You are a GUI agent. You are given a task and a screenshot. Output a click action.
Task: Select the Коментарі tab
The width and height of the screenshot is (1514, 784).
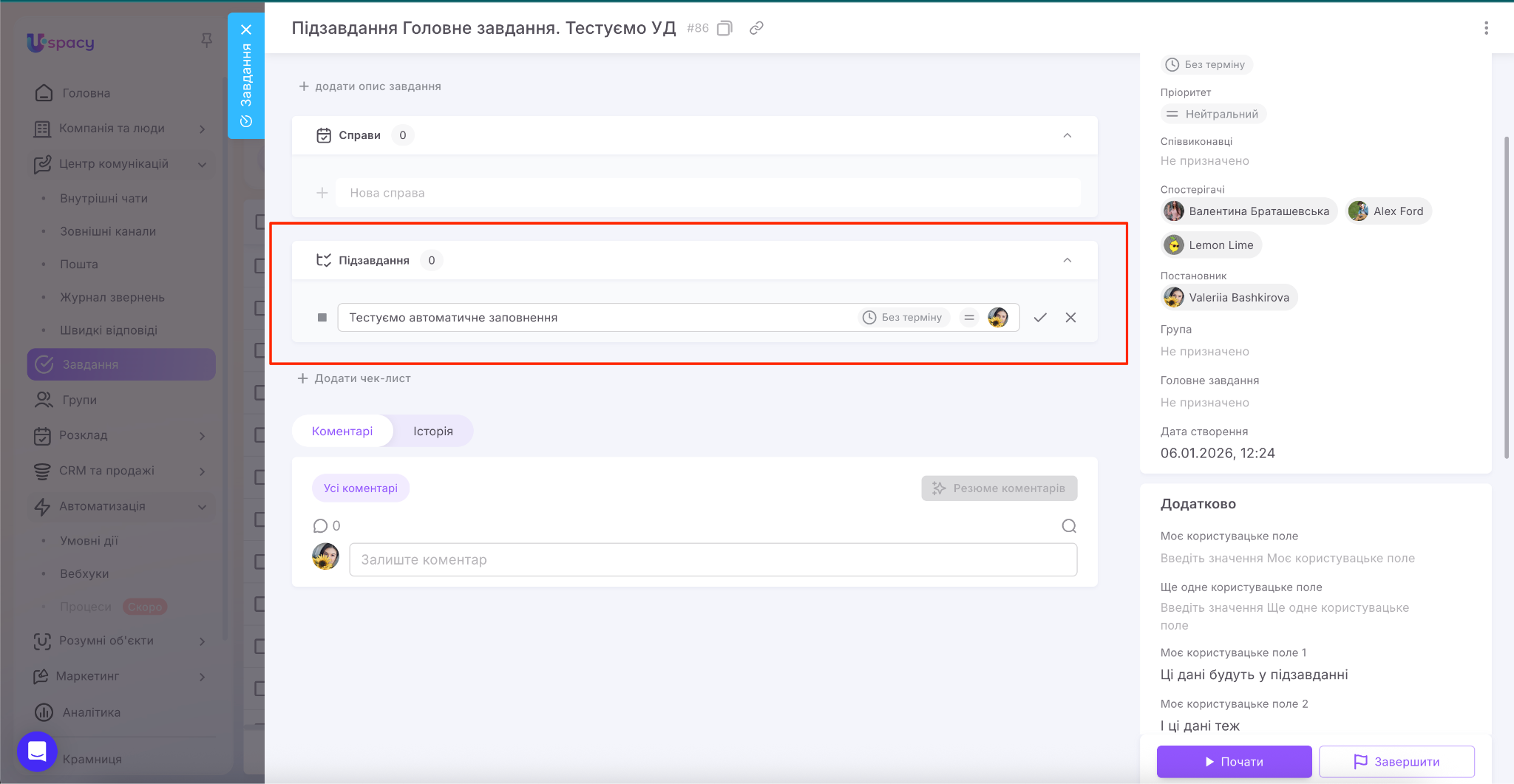(342, 432)
